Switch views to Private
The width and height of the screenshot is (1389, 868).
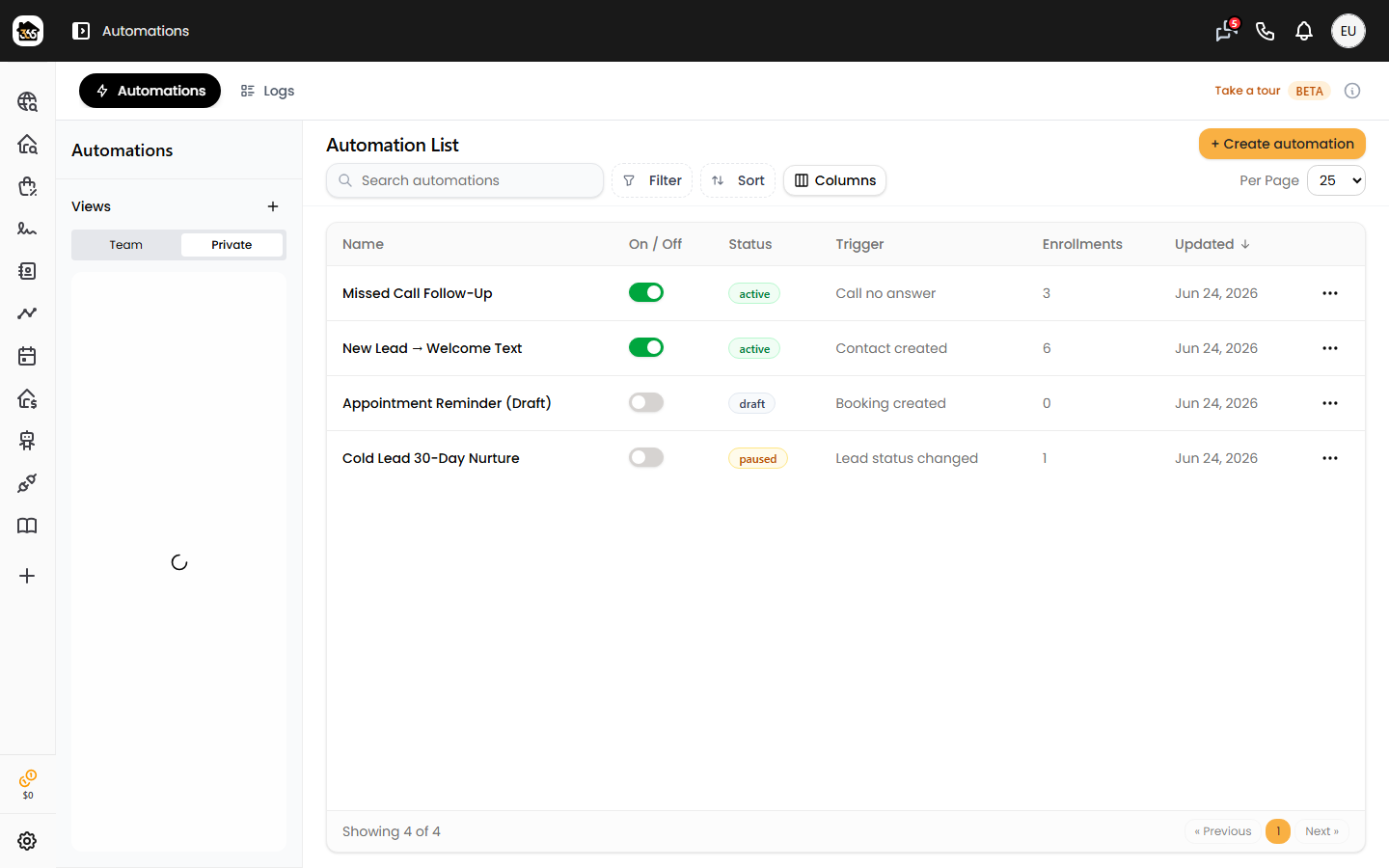coord(231,245)
